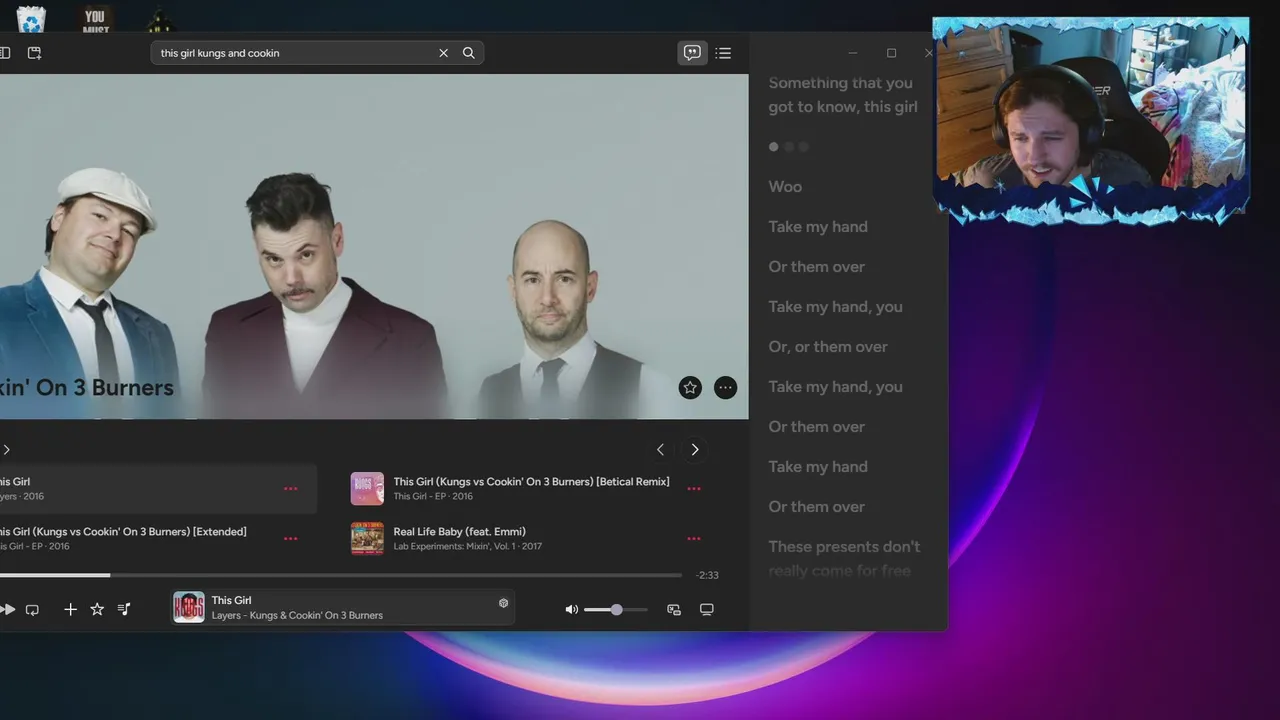Viewport: 1280px width, 720px height.
Task: Click the magnifying glass search icon
Action: point(468,53)
